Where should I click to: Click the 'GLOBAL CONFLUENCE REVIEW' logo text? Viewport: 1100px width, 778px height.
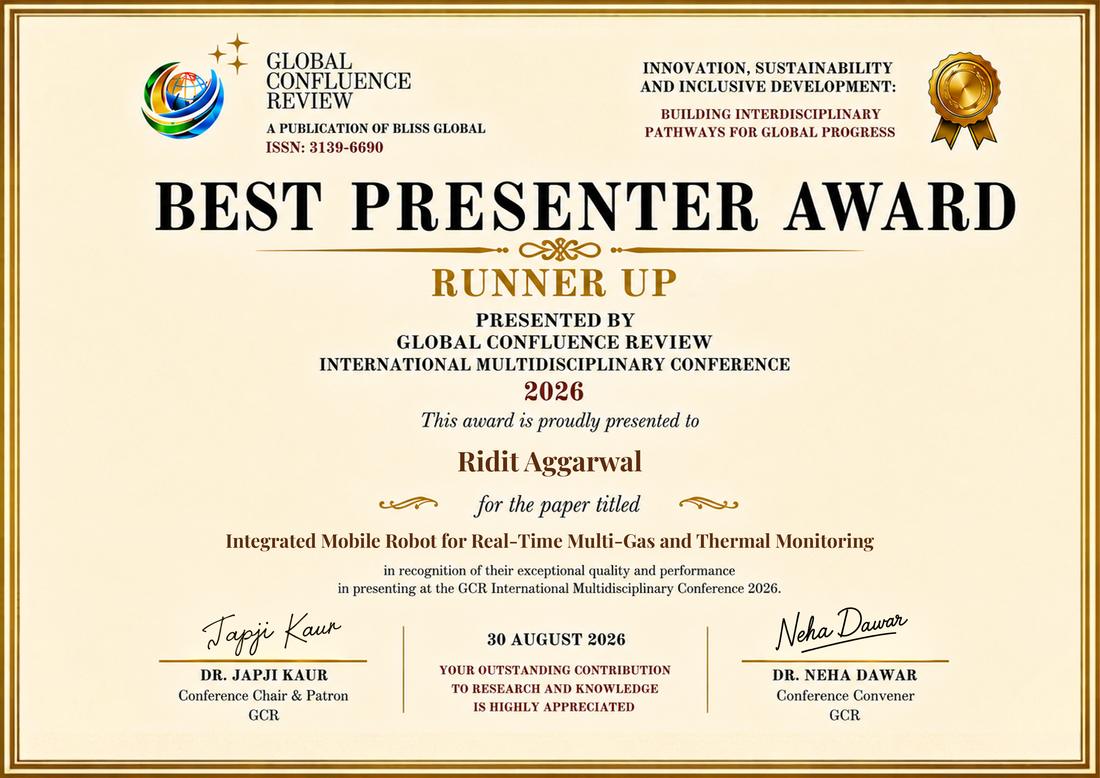coord(338,81)
